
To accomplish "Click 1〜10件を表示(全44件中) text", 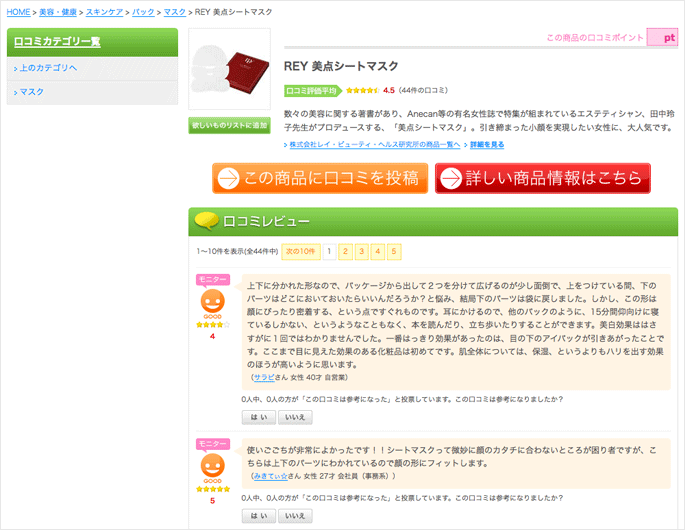I will coord(237,252).
